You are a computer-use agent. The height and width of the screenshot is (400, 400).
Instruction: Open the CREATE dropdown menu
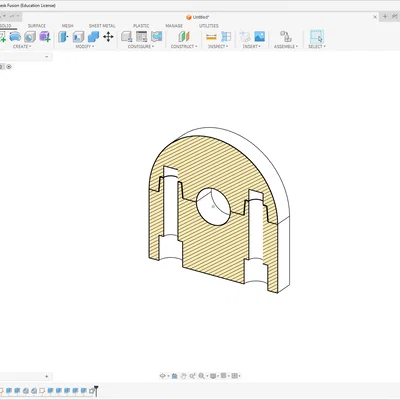22,47
